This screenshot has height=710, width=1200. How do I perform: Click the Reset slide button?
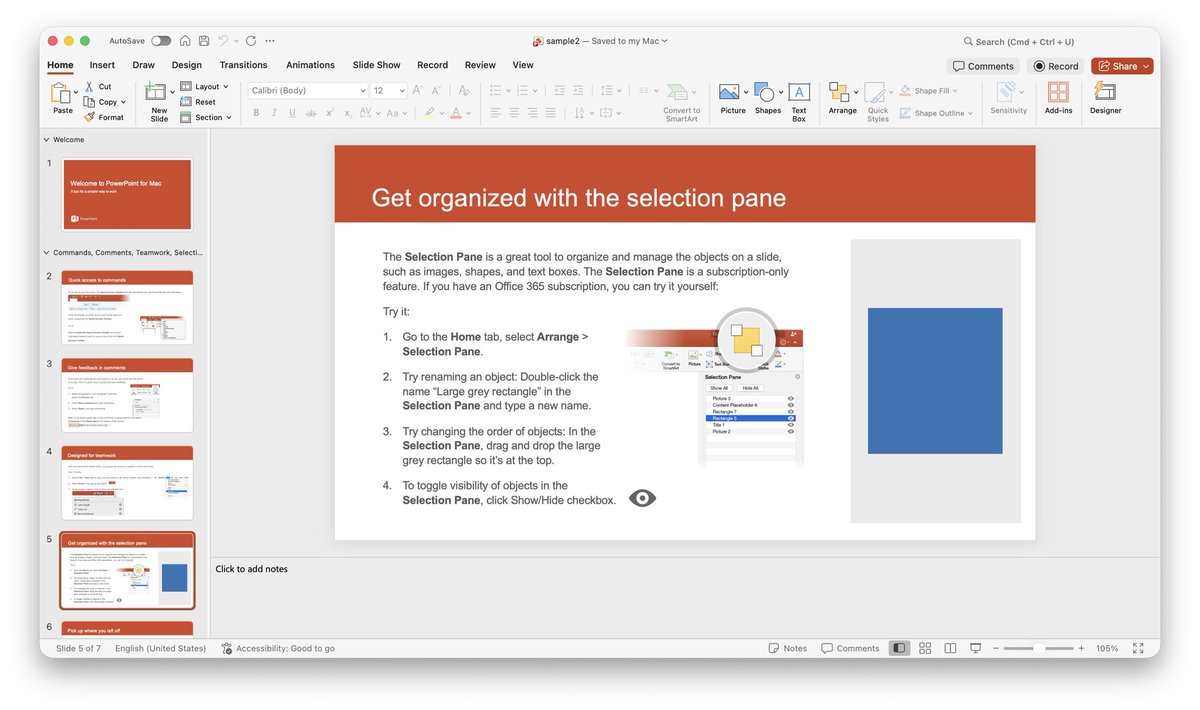click(x=198, y=102)
